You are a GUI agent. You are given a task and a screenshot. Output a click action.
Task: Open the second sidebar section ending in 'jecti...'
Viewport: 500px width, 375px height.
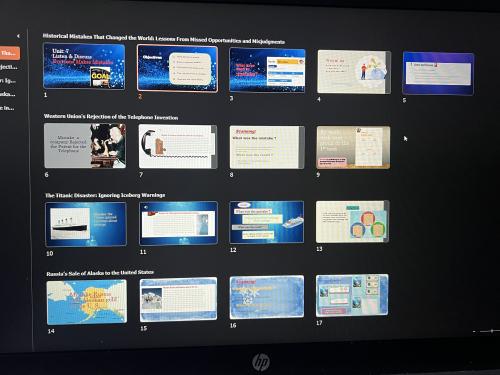[9, 67]
